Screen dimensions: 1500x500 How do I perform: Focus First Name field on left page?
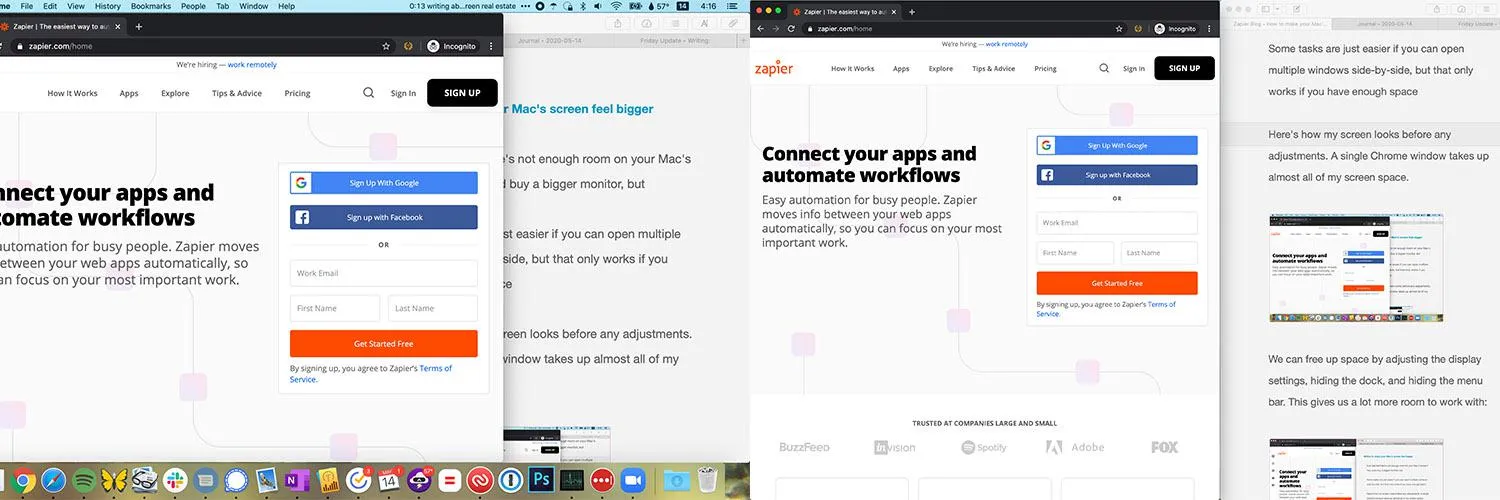pyautogui.click(x=335, y=308)
